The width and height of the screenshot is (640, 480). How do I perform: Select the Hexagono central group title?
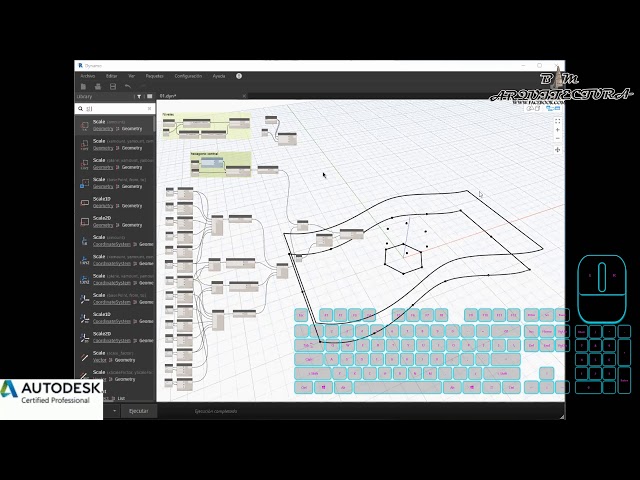(x=204, y=154)
